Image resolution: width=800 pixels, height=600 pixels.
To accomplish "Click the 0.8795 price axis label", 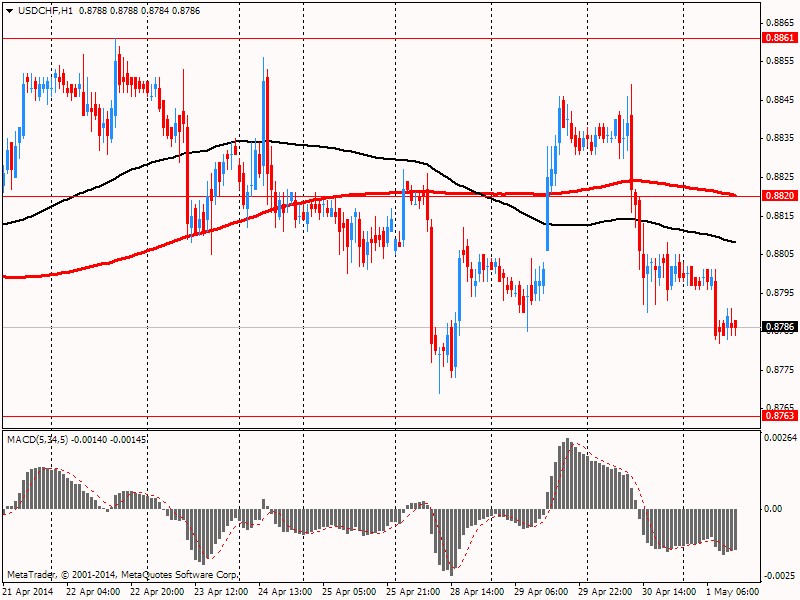I will [780, 293].
